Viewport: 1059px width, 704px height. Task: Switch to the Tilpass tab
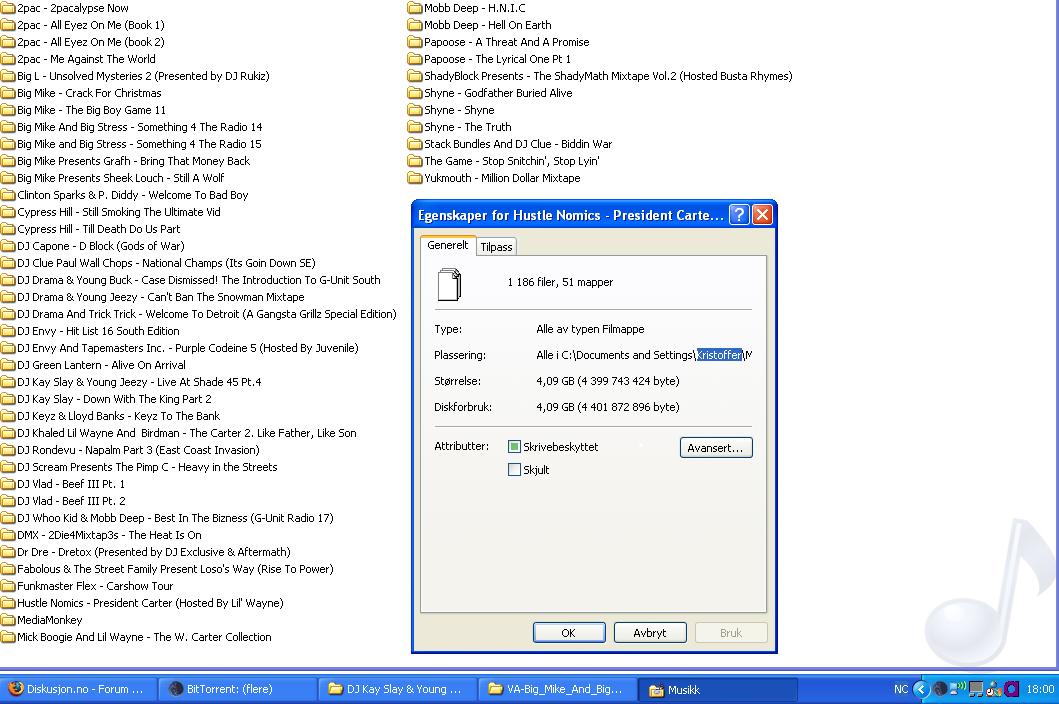click(x=496, y=247)
